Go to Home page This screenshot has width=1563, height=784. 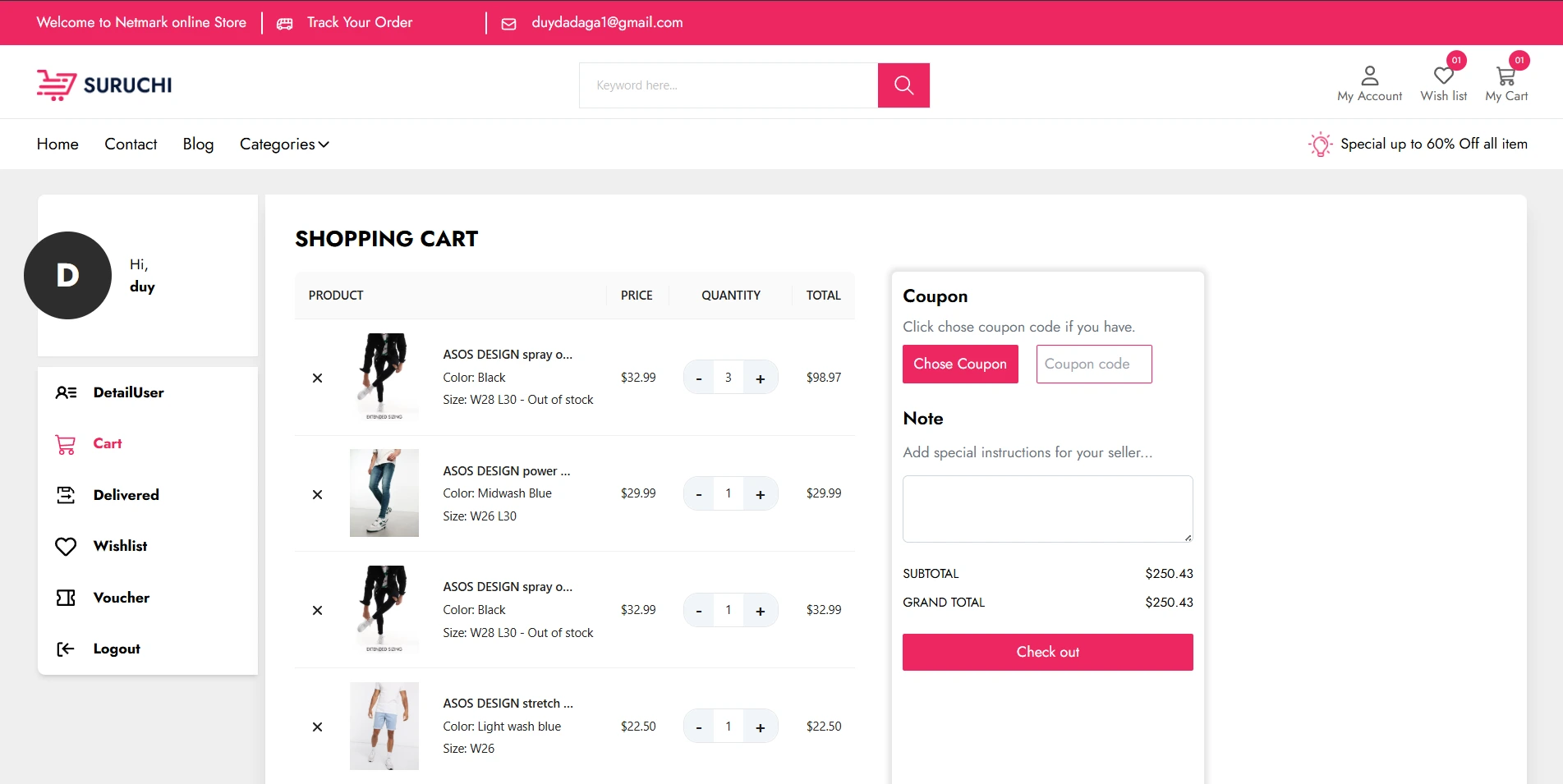click(x=57, y=144)
